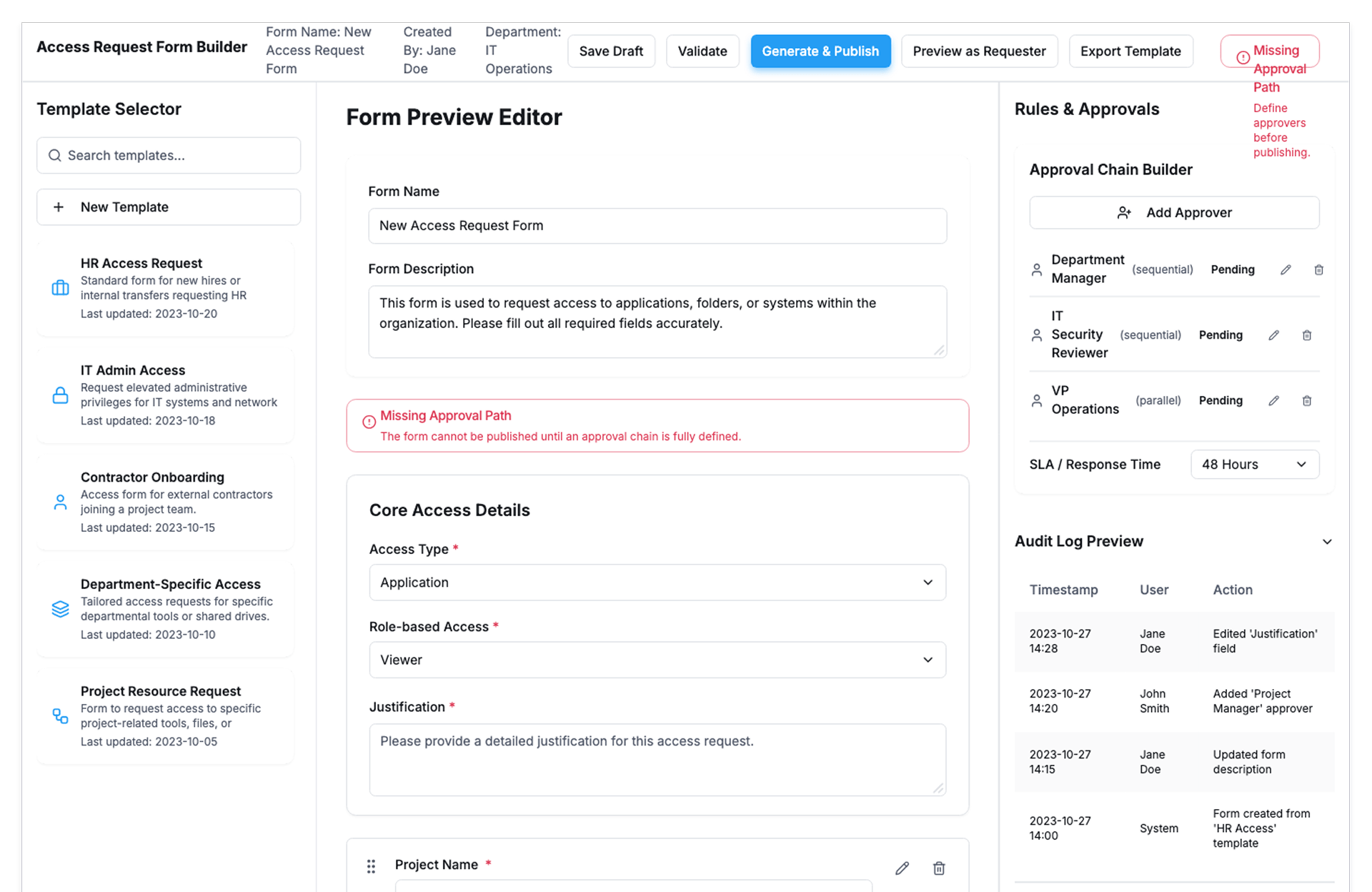1372x892 pixels.
Task: Delete the Project Name field
Action: (939, 868)
